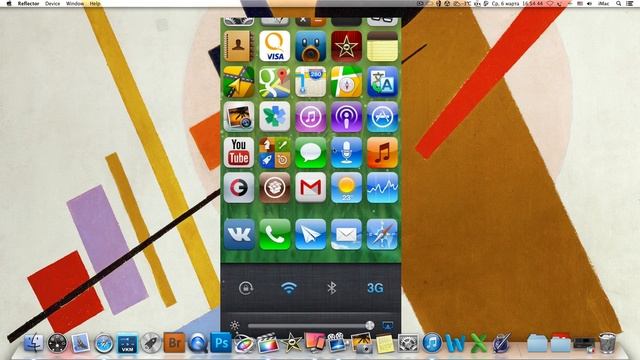Open the purple iTunes Store app

[x=310, y=117]
